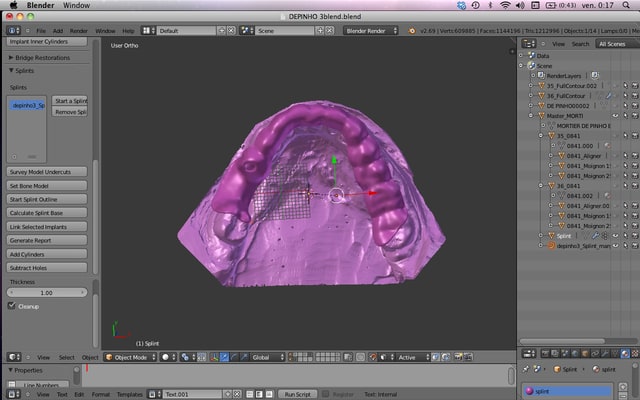Viewport: 640px width, 400px height.
Task: Click the Text.001 datablock name field
Action: 193,394
